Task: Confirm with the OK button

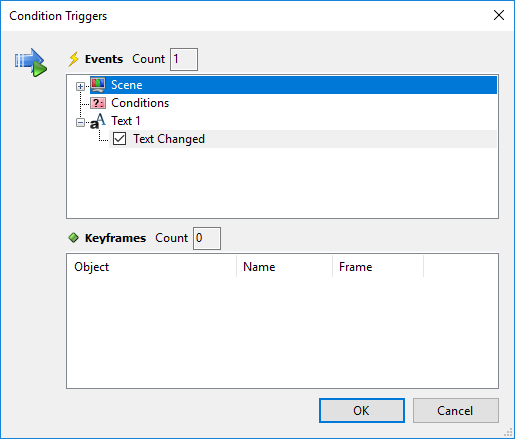Action: click(362, 410)
